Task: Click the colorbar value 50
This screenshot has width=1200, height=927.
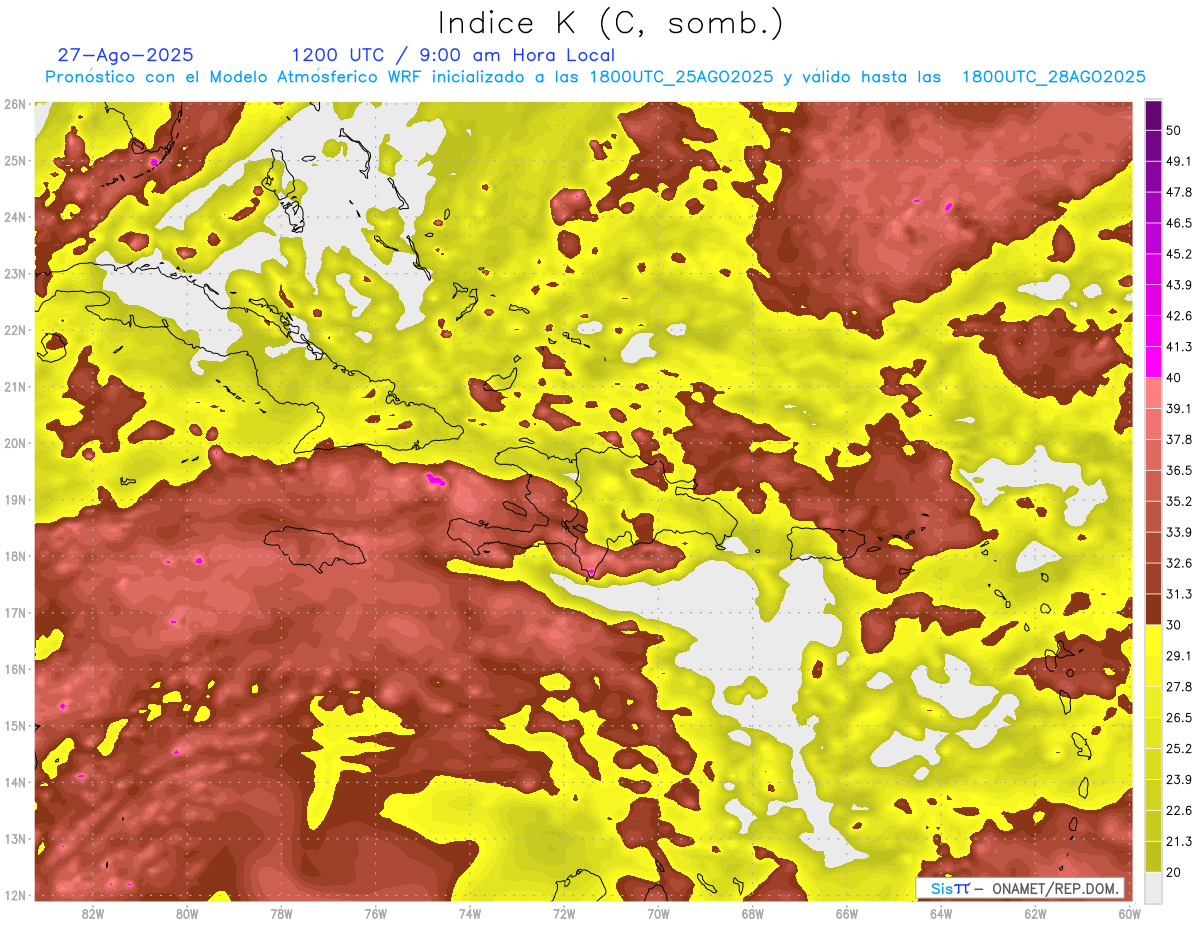Action: 1175,130
